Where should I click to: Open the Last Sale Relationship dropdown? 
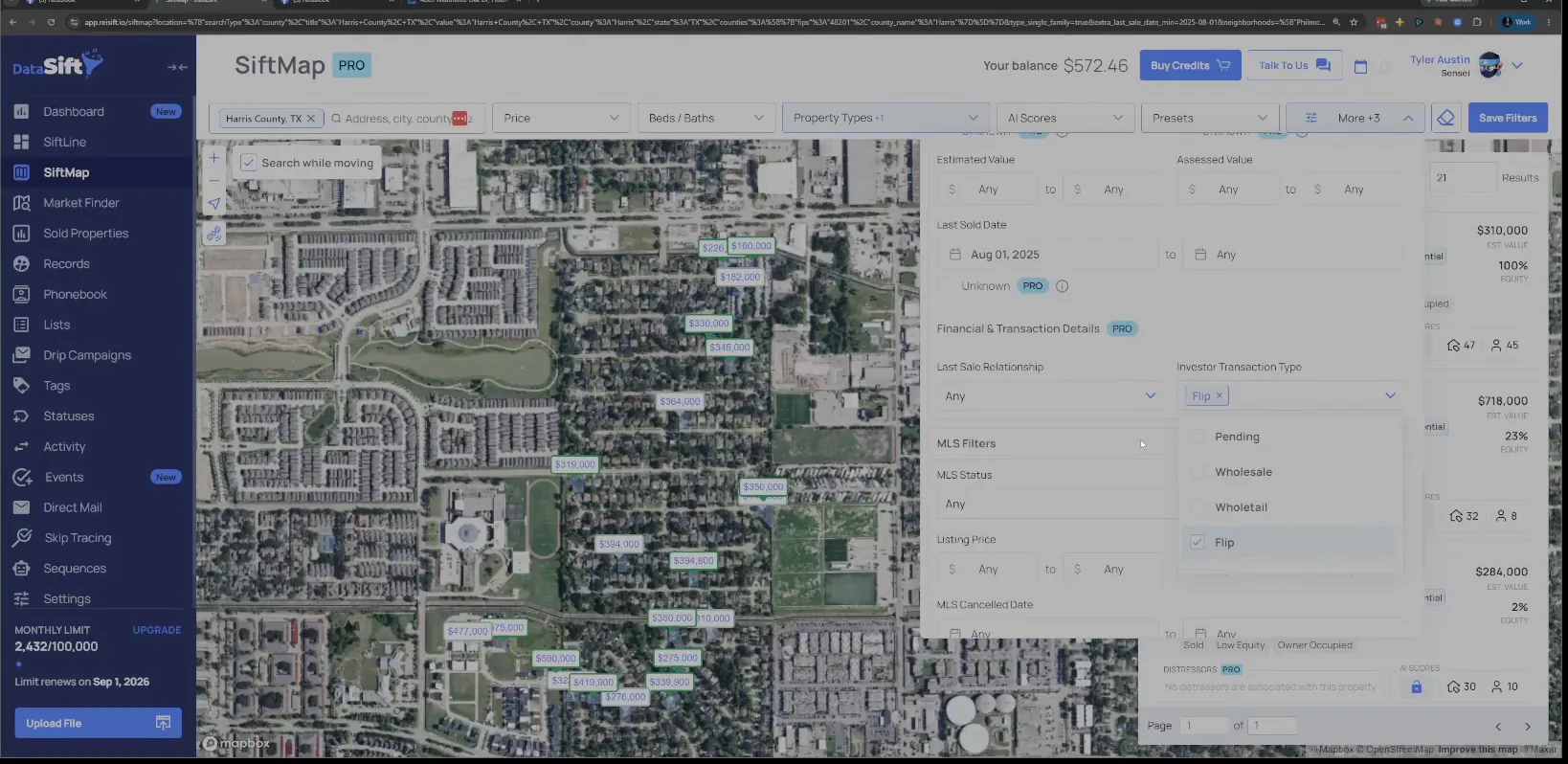click(1050, 396)
